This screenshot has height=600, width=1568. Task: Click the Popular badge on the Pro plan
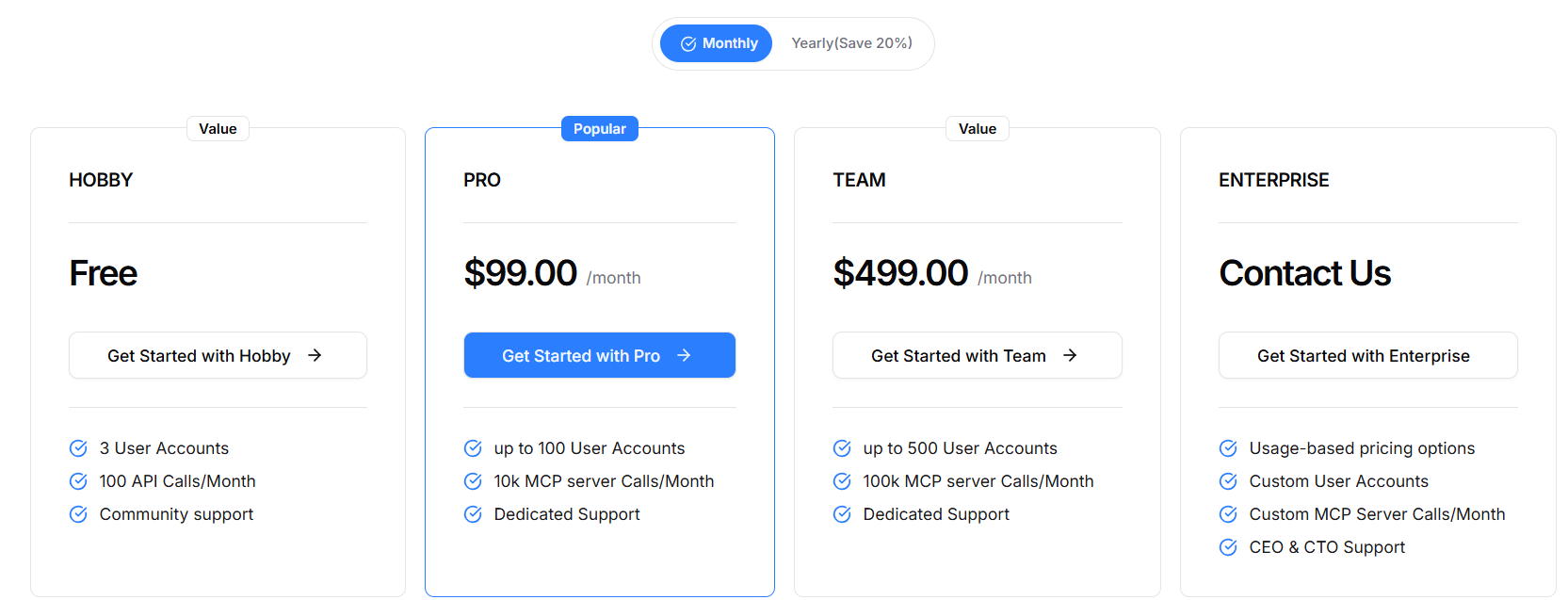click(x=600, y=129)
